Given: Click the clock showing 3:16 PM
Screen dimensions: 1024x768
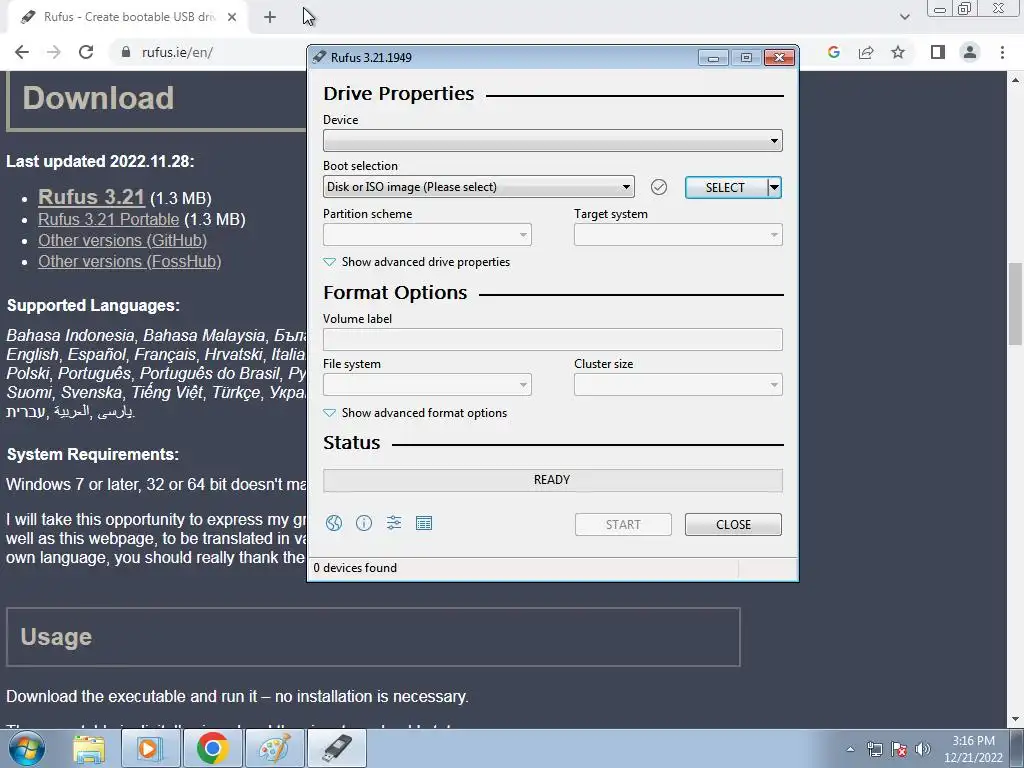Looking at the screenshot, I should 973,741.
